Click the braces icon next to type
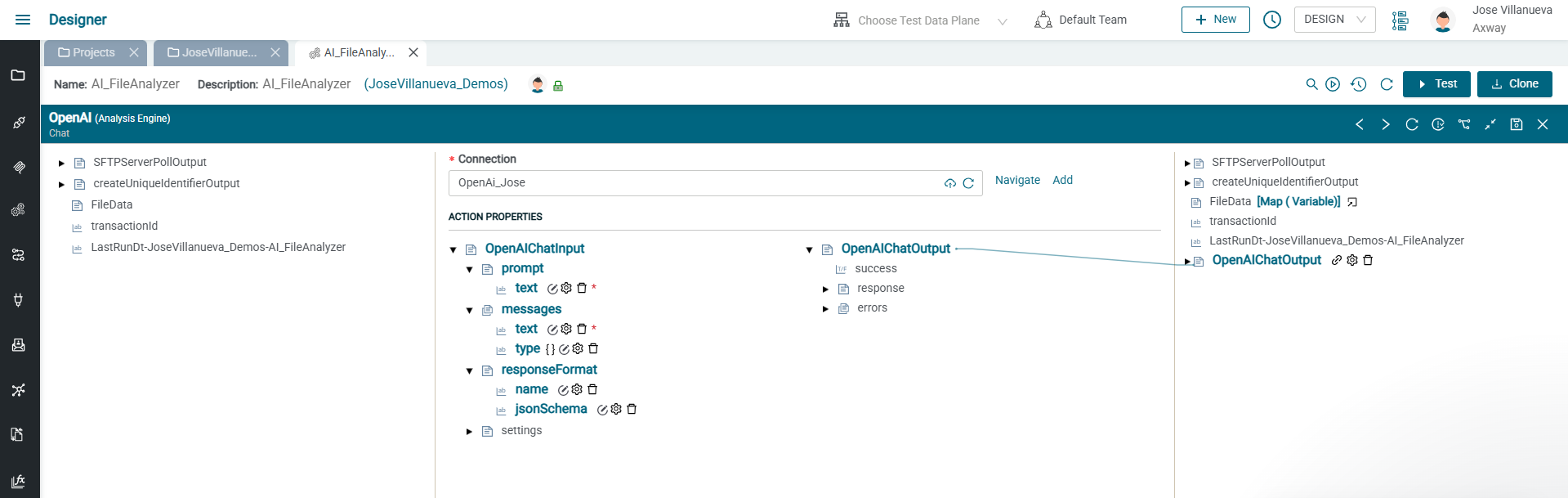This screenshot has width=1568, height=498. (x=550, y=349)
